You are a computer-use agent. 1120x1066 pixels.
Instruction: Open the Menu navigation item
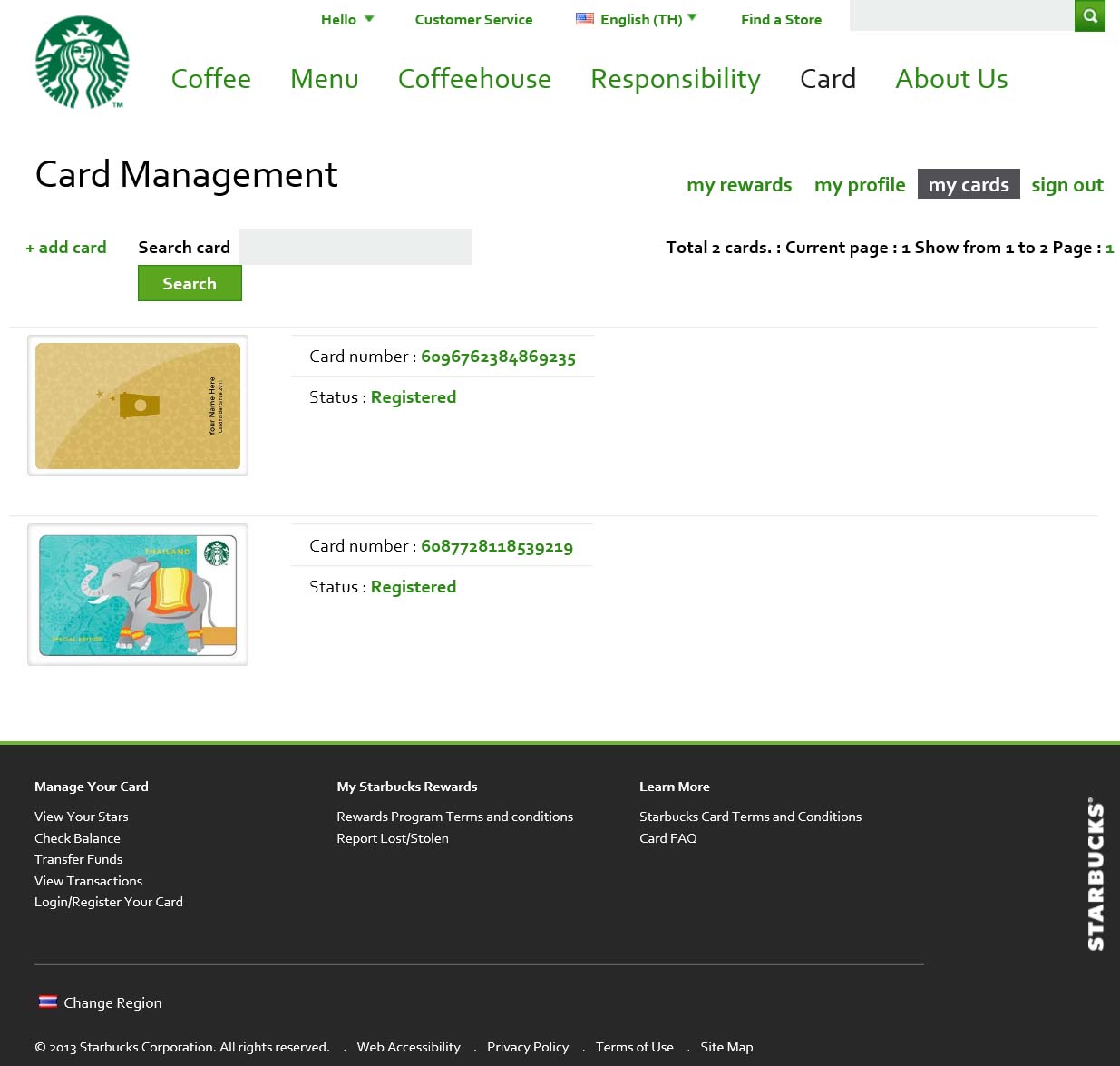pyautogui.click(x=325, y=79)
